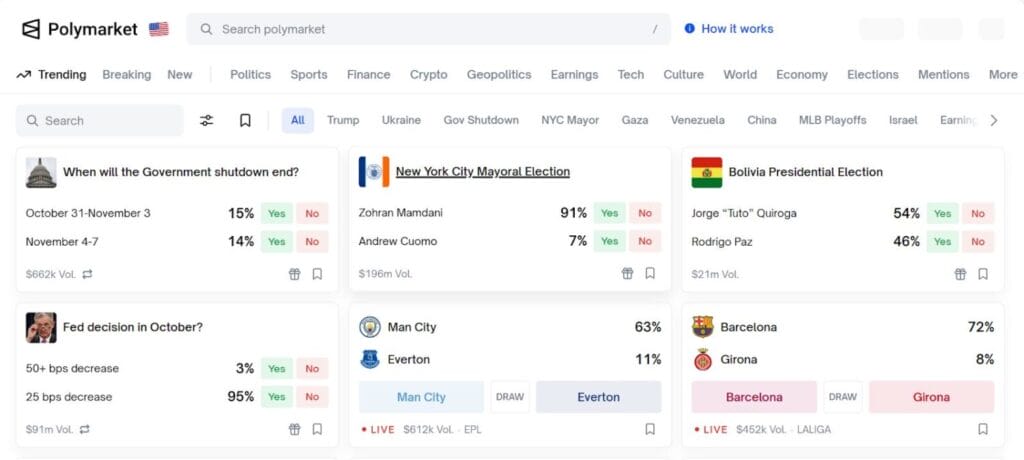Open the Crypto category tab
This screenshot has height=460, width=1024.
coord(428,74)
